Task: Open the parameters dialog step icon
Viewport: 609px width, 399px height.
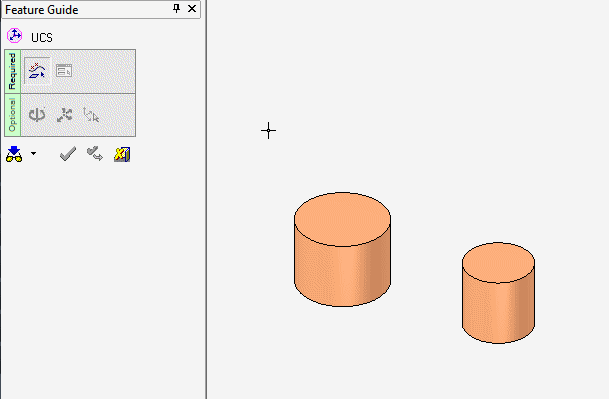Action: pyautogui.click(x=64, y=71)
